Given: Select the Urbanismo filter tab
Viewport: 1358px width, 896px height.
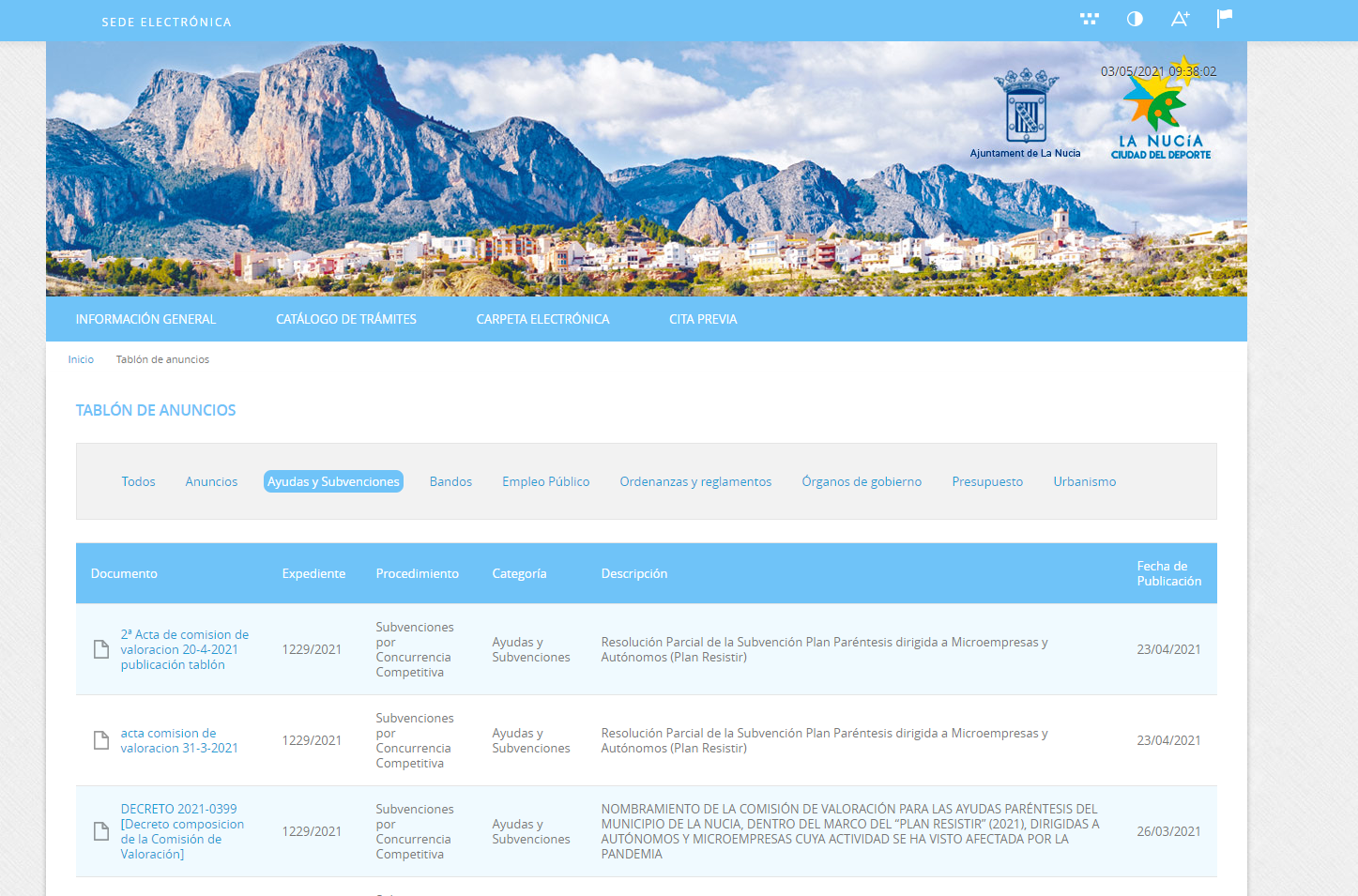Looking at the screenshot, I should click(1084, 481).
